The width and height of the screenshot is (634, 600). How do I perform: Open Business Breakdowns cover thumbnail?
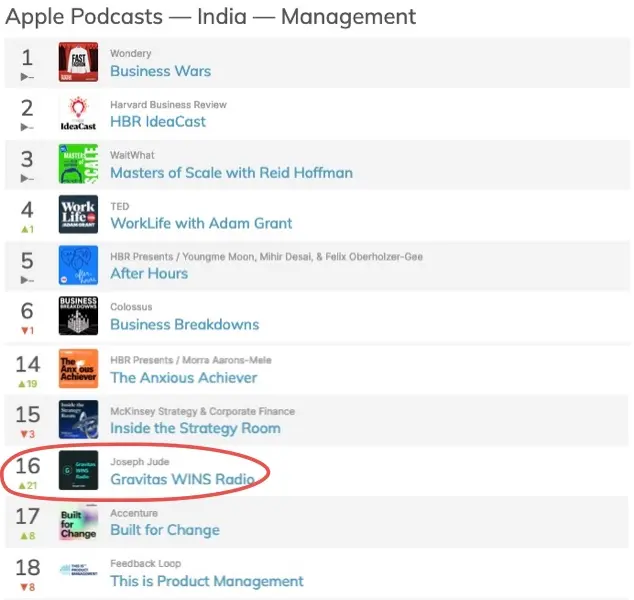[x=78, y=316]
